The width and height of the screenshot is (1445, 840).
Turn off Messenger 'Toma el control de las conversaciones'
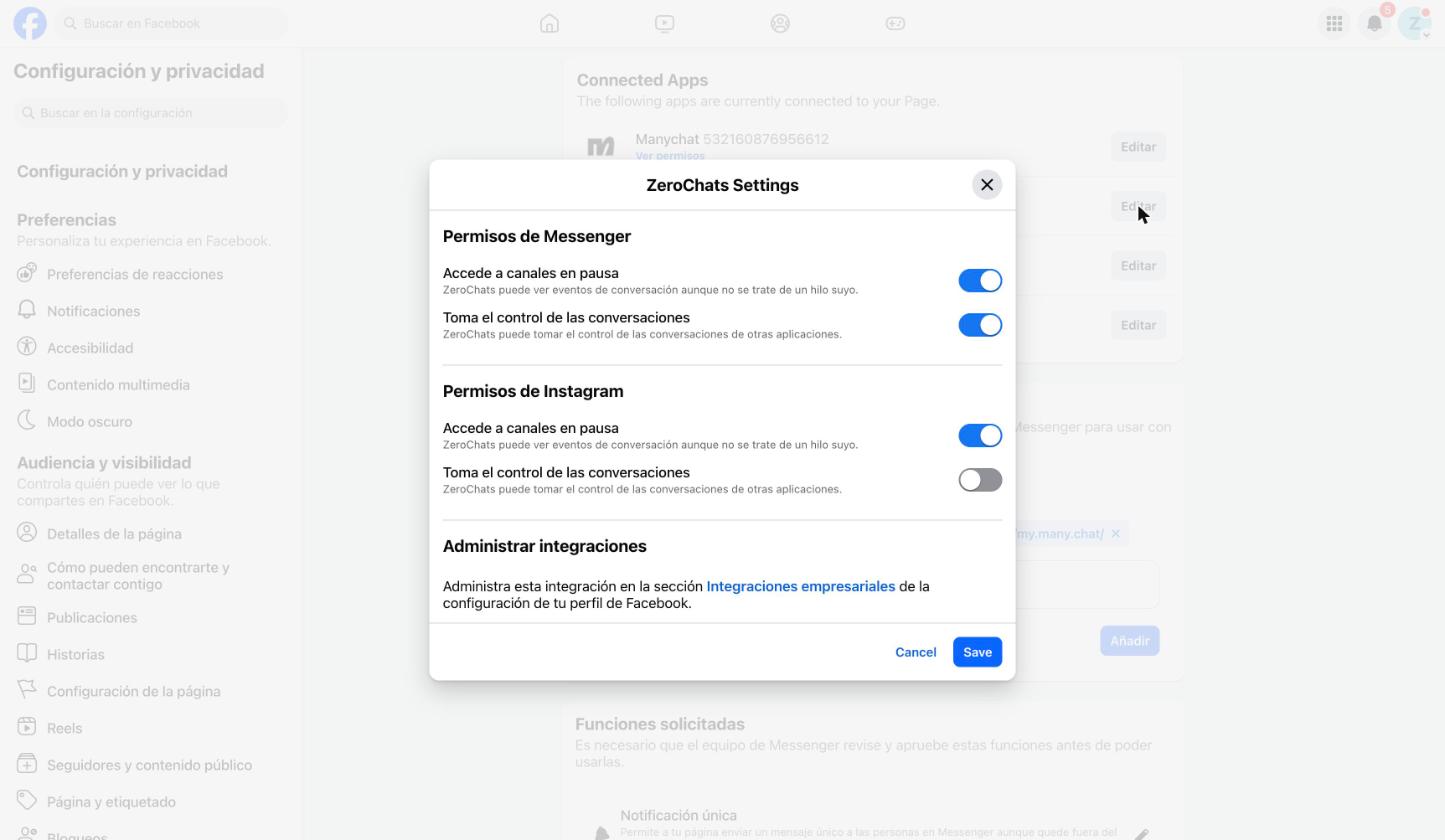980,325
